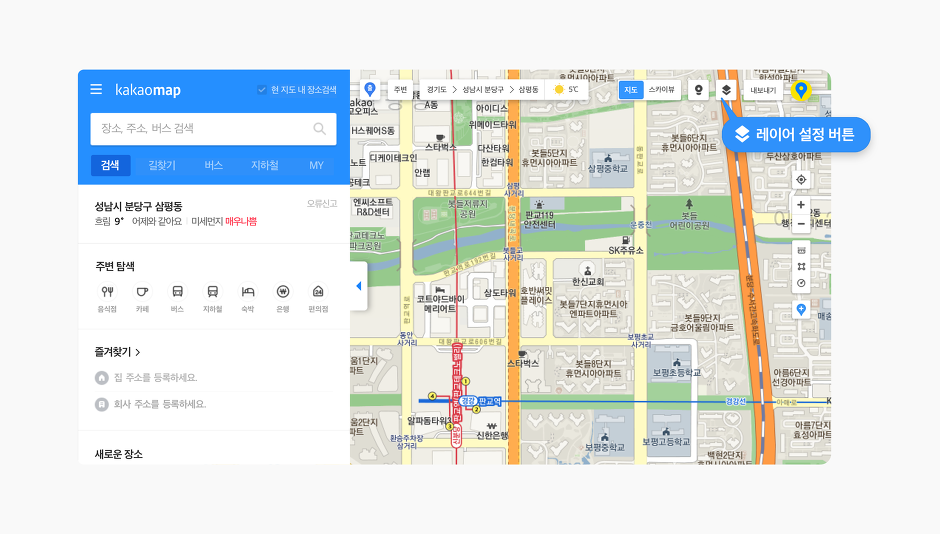The height and width of the screenshot is (534, 940).
Task: Enable roadview pin icon button
Action: [x=698, y=90]
